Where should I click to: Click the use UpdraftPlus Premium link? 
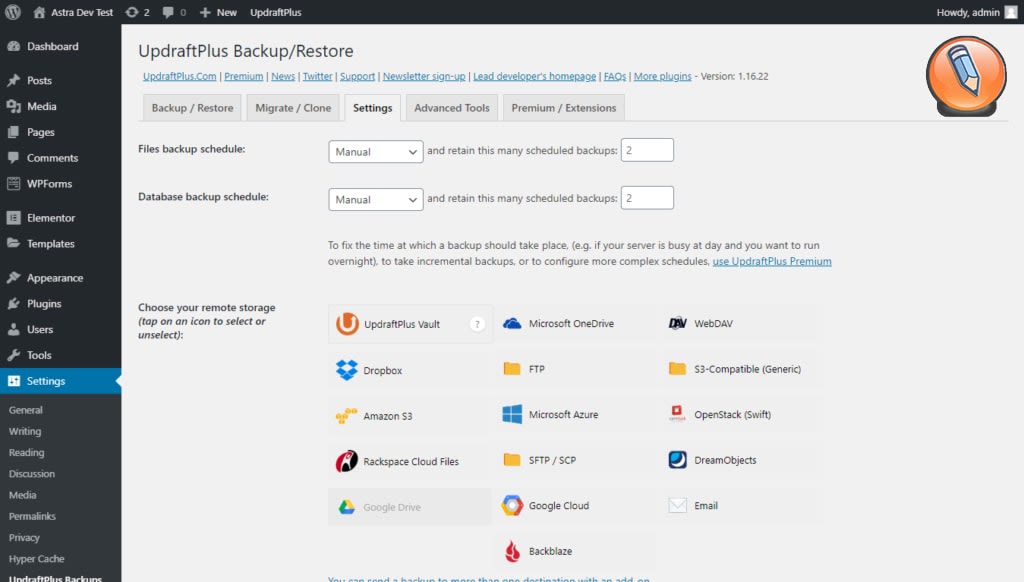(x=772, y=261)
